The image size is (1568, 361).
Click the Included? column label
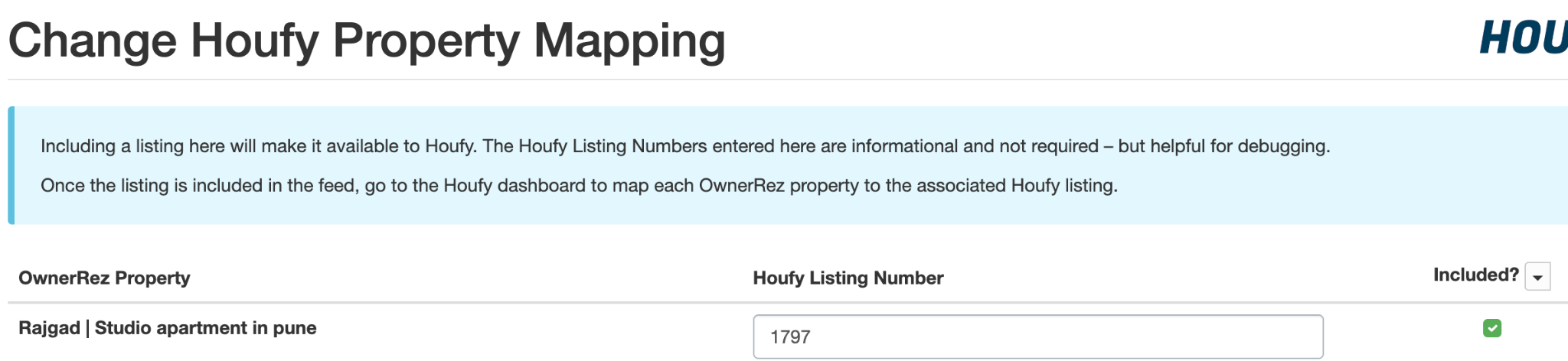pyautogui.click(x=1475, y=275)
